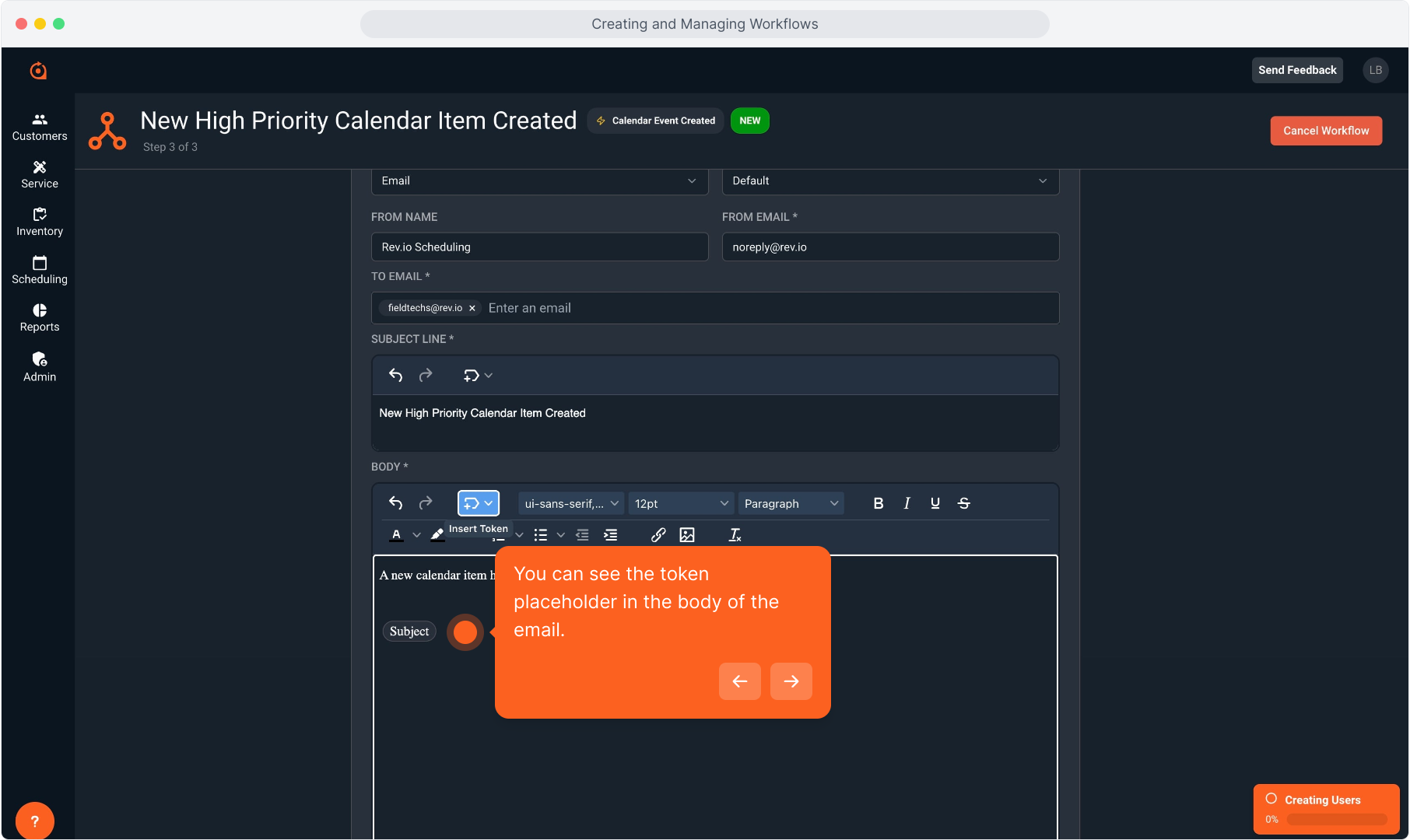Undo last change in body editor
The image size is (1410, 840).
396,503
